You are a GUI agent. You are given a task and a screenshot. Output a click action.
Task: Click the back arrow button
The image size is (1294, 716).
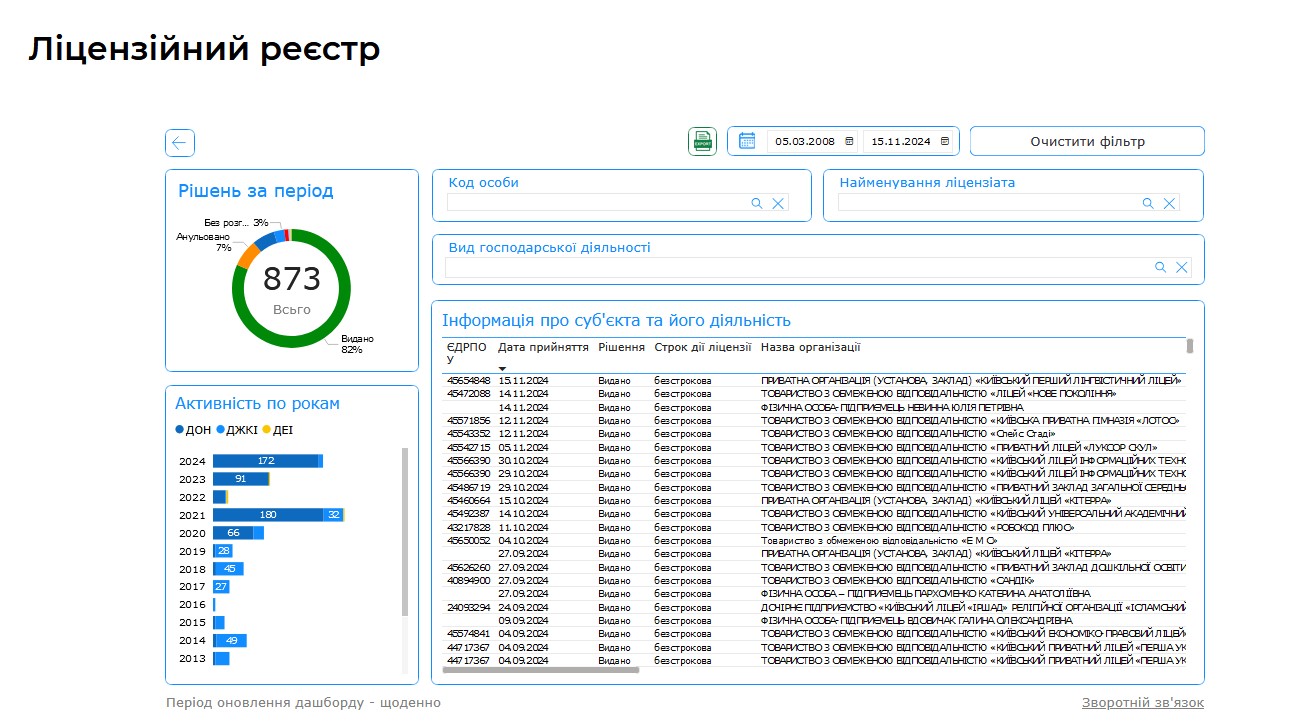(180, 143)
